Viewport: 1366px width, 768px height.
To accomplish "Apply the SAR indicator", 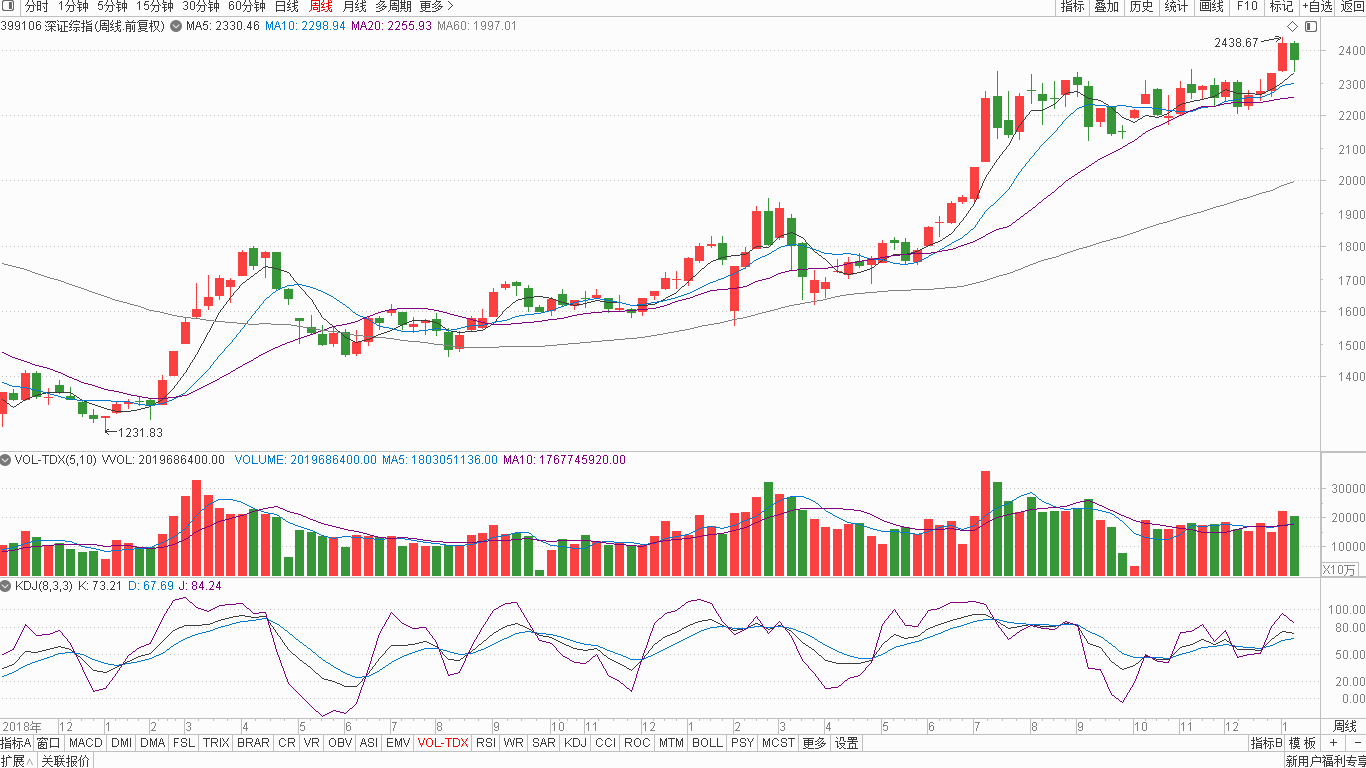I will point(544,743).
